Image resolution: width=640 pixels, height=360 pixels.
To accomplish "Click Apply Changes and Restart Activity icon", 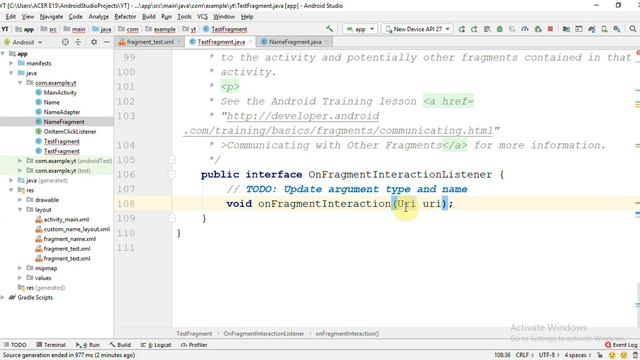I will [x=474, y=29].
